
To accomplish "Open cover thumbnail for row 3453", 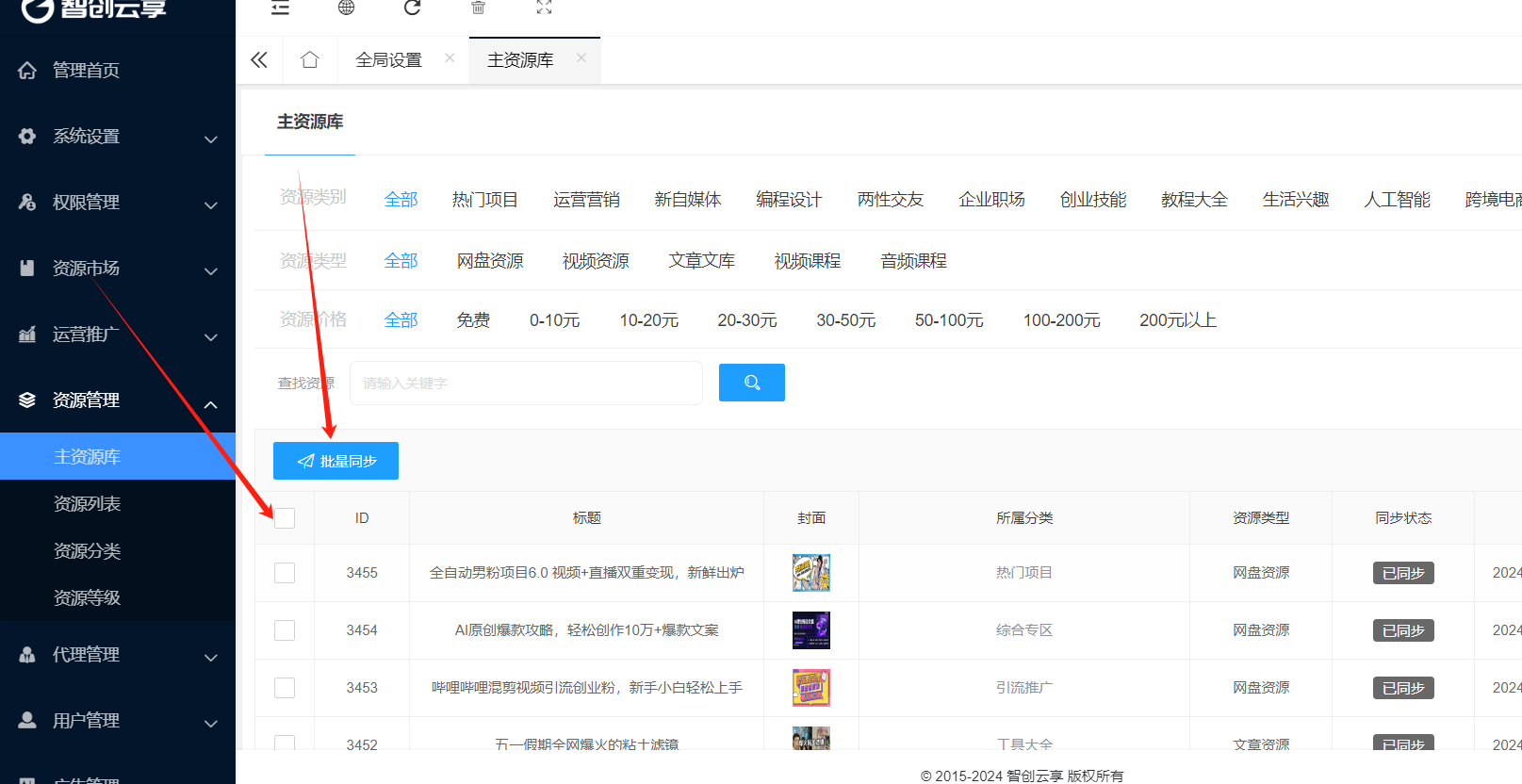I will coord(811,688).
